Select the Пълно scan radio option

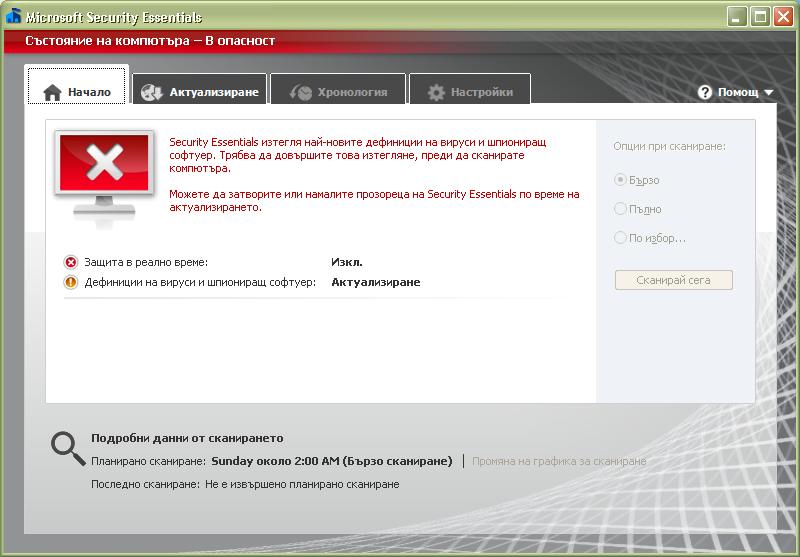pyautogui.click(x=620, y=209)
